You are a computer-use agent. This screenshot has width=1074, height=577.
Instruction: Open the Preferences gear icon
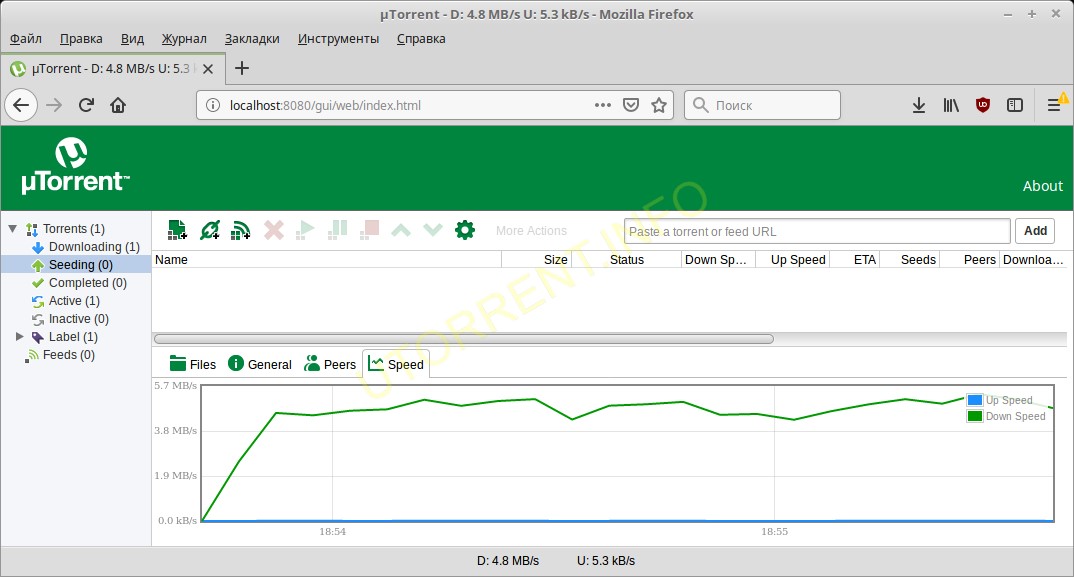[465, 230]
